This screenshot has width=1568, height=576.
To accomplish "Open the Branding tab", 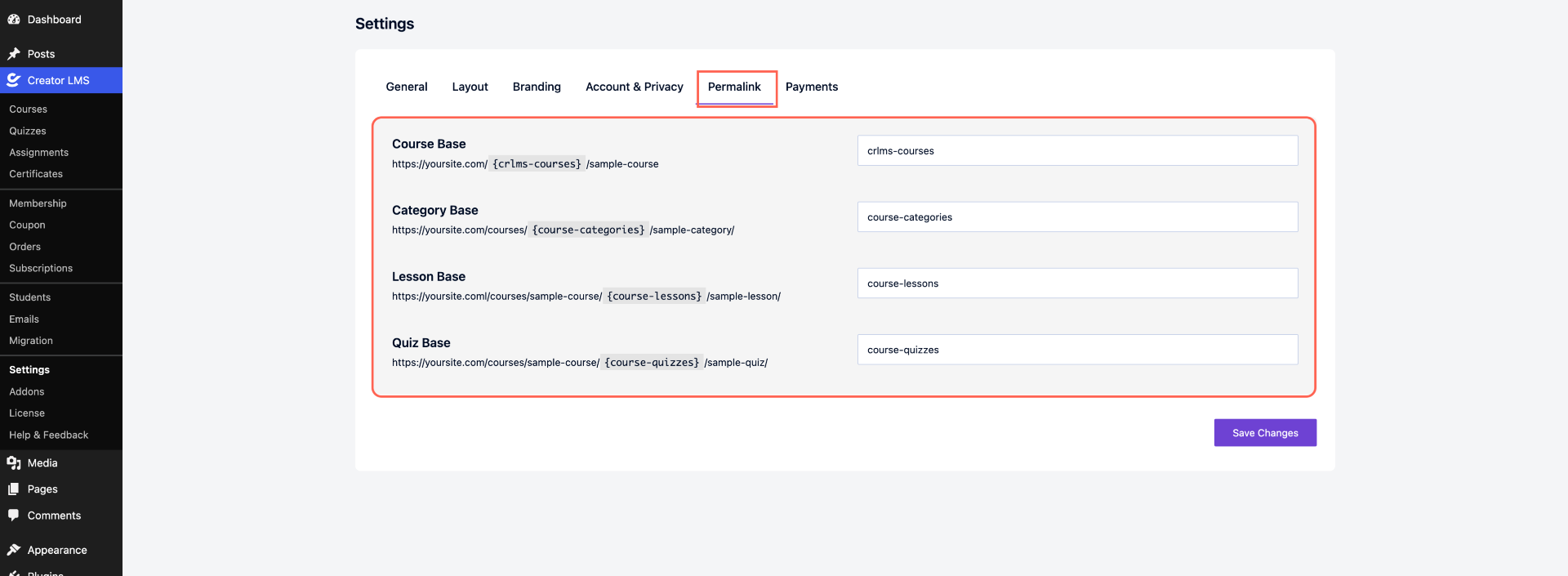I will pyautogui.click(x=537, y=87).
